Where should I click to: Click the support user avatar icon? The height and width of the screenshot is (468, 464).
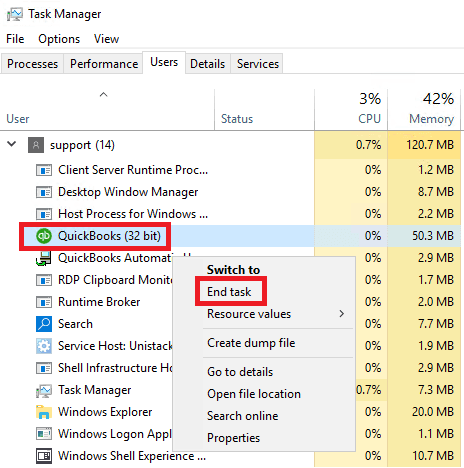[36, 145]
